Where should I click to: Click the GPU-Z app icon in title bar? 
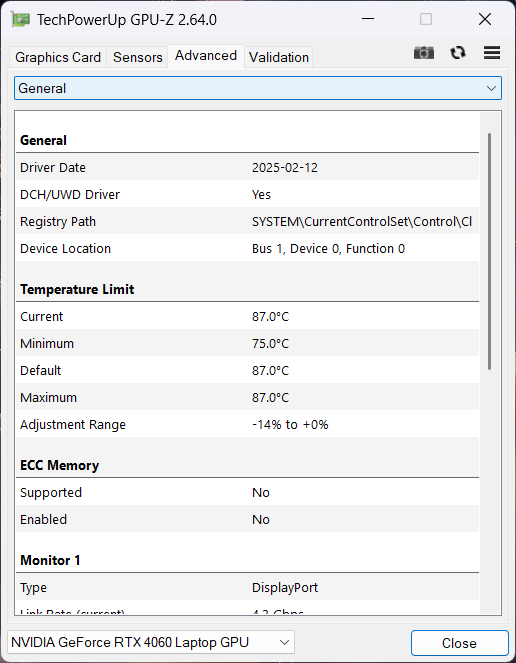click(20, 20)
